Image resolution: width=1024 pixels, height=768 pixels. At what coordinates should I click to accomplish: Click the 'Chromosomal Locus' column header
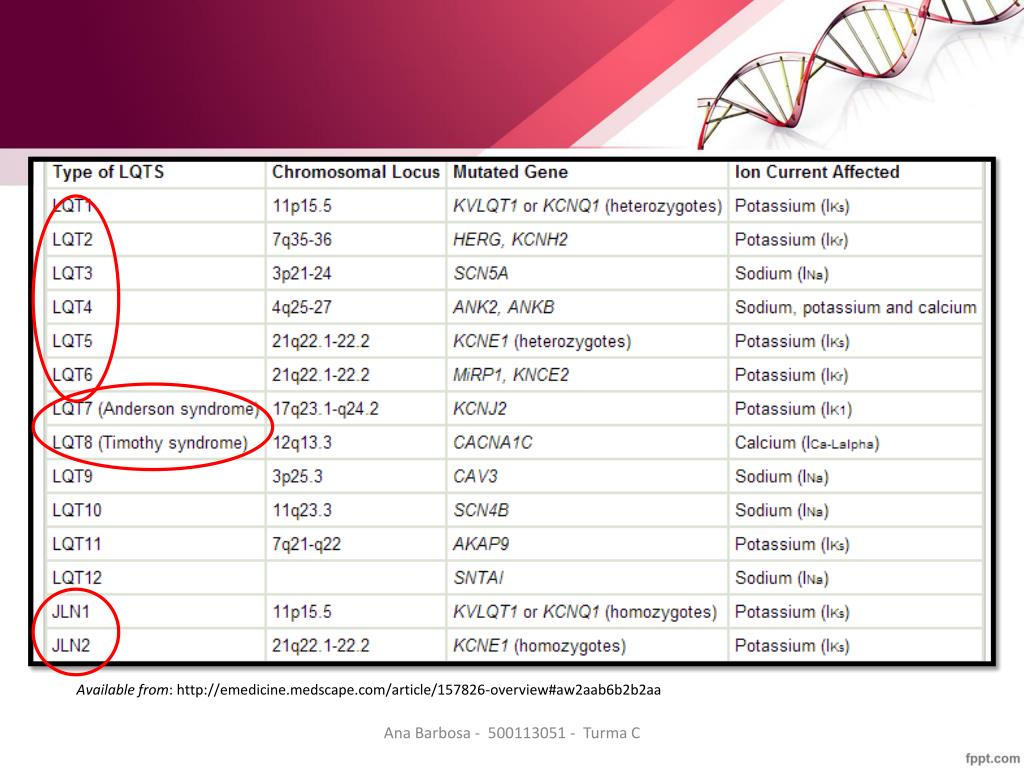tap(356, 172)
